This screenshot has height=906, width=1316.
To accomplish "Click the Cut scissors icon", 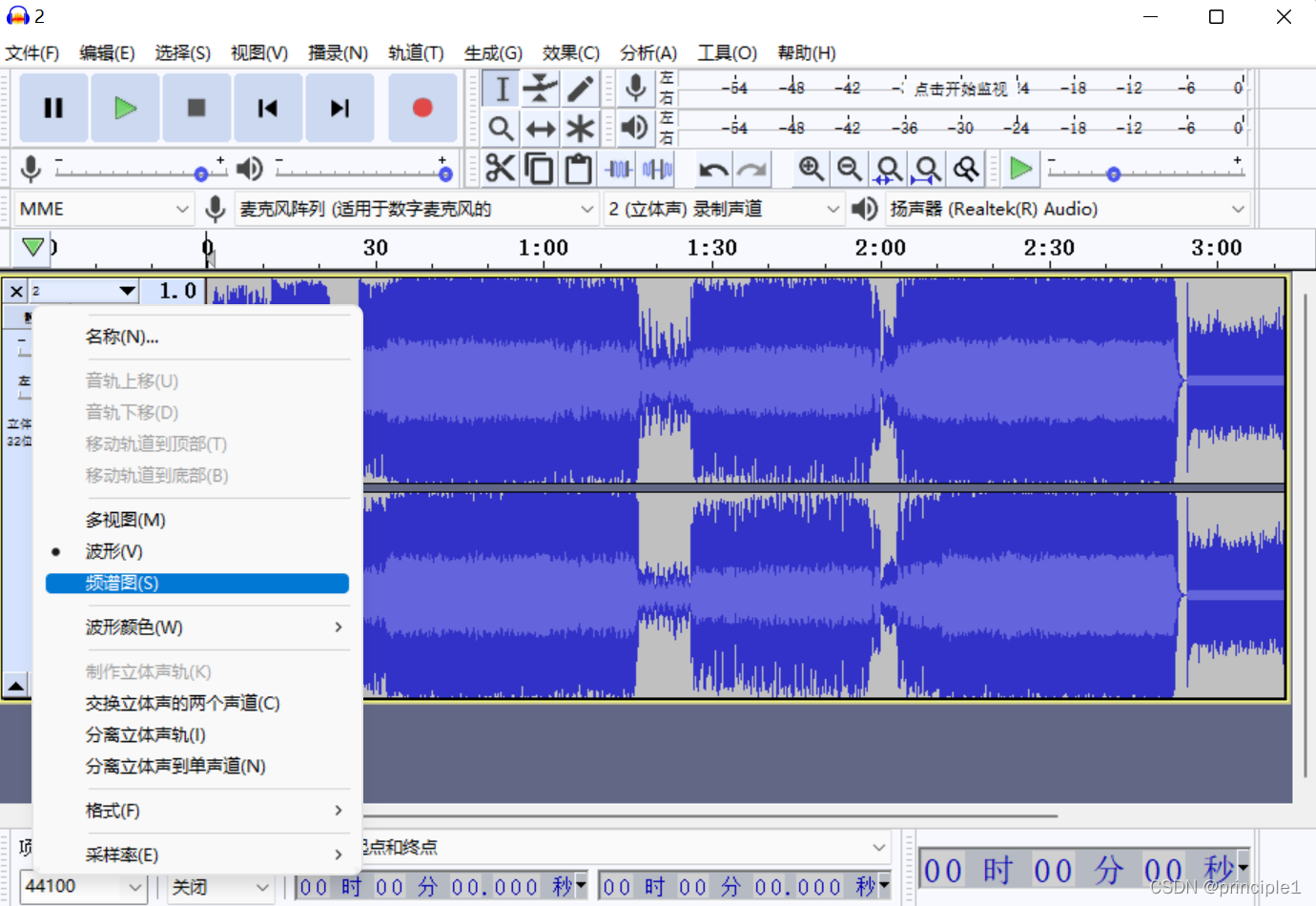I will [501, 169].
